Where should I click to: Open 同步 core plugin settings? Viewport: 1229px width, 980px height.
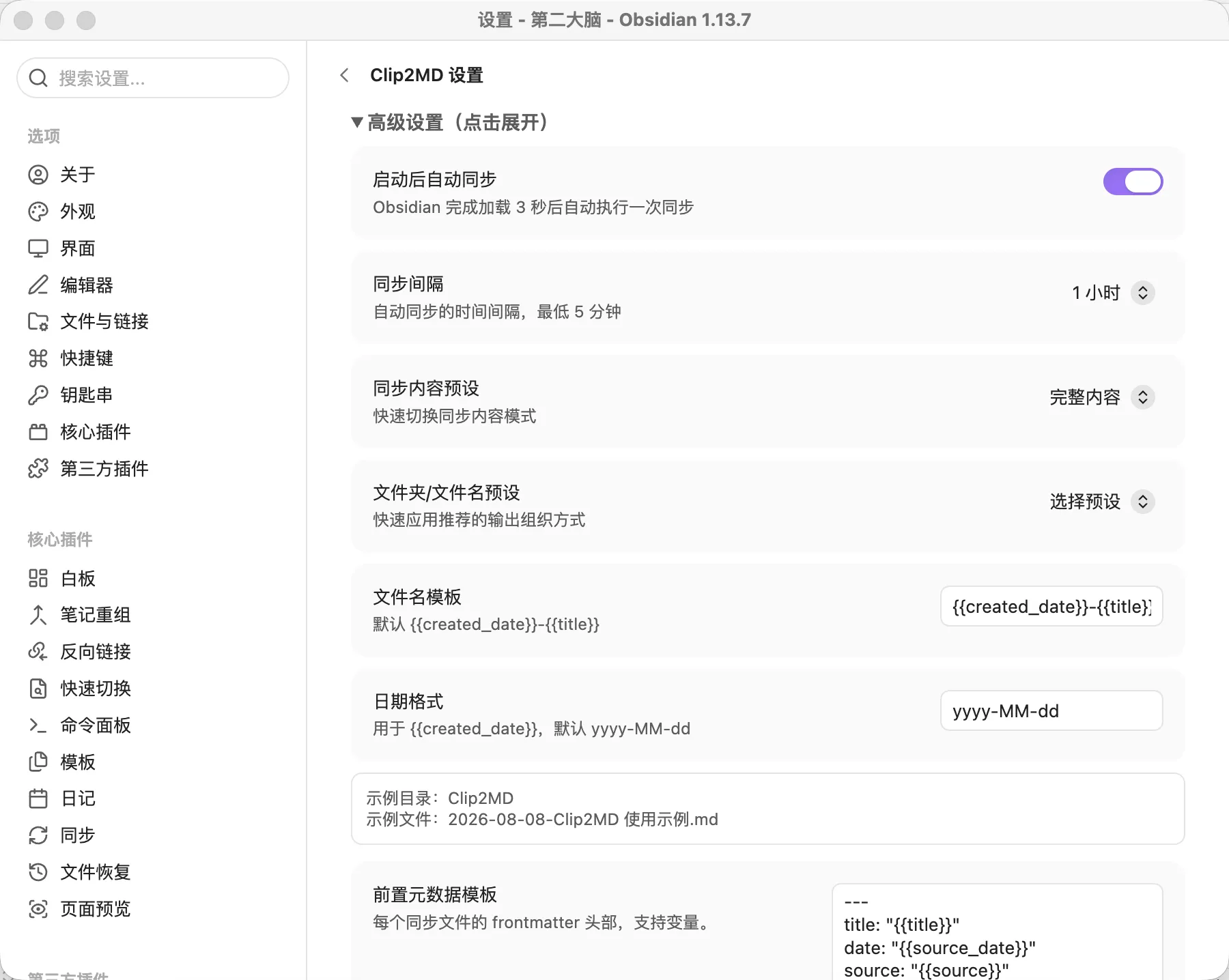77,835
